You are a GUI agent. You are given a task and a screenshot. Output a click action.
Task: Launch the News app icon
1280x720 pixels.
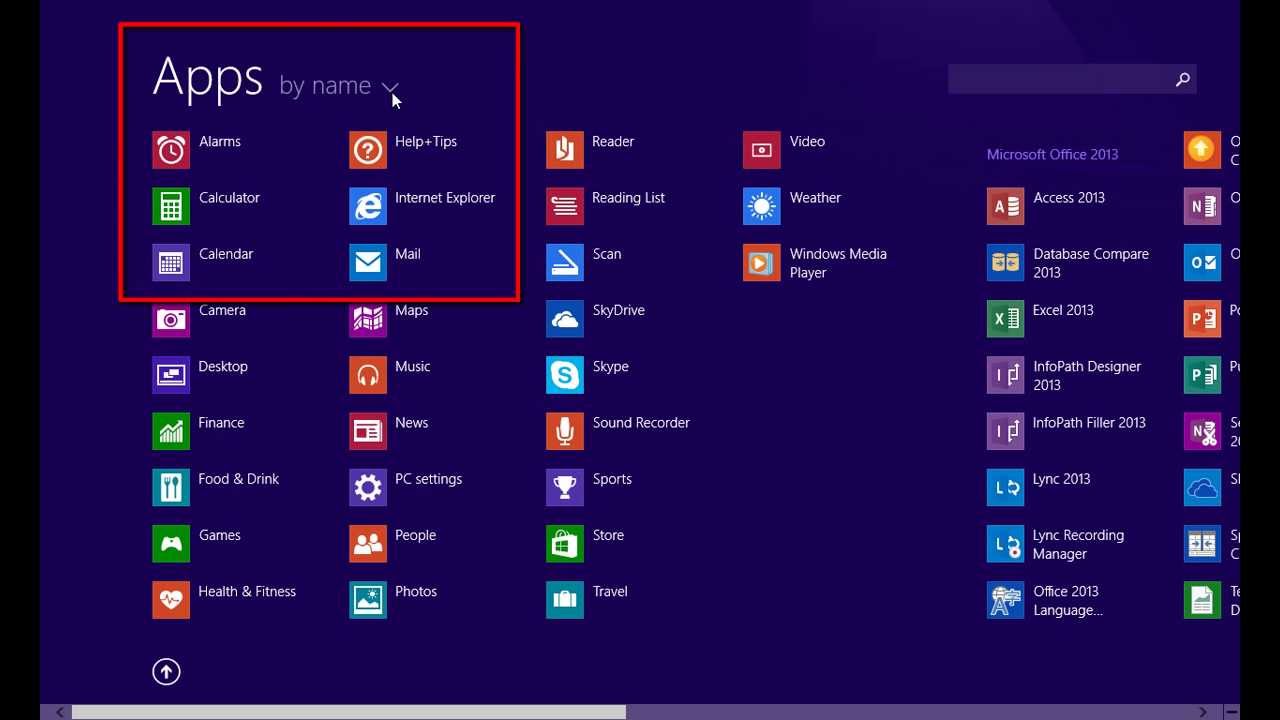click(x=368, y=431)
